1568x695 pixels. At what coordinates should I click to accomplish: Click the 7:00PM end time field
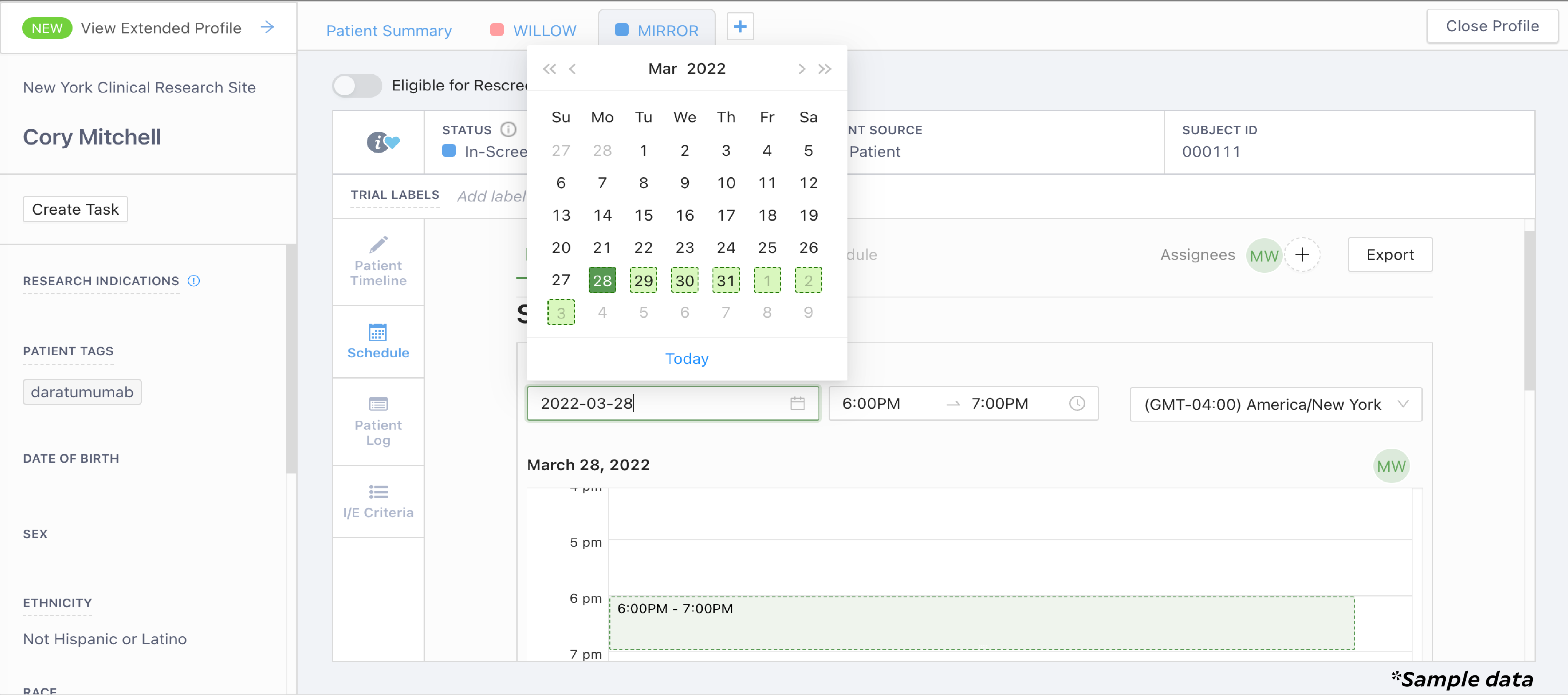(1000, 404)
